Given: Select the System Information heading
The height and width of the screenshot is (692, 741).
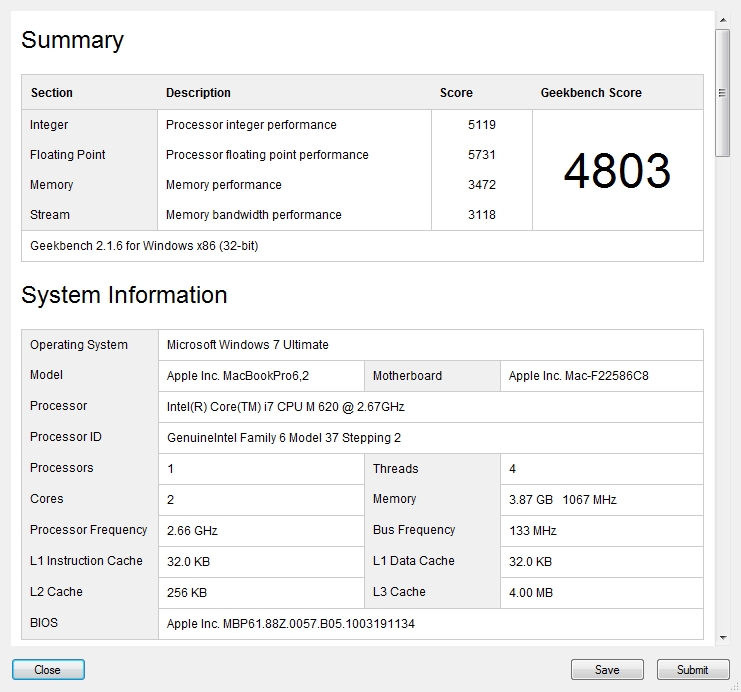Looking at the screenshot, I should (x=124, y=295).
